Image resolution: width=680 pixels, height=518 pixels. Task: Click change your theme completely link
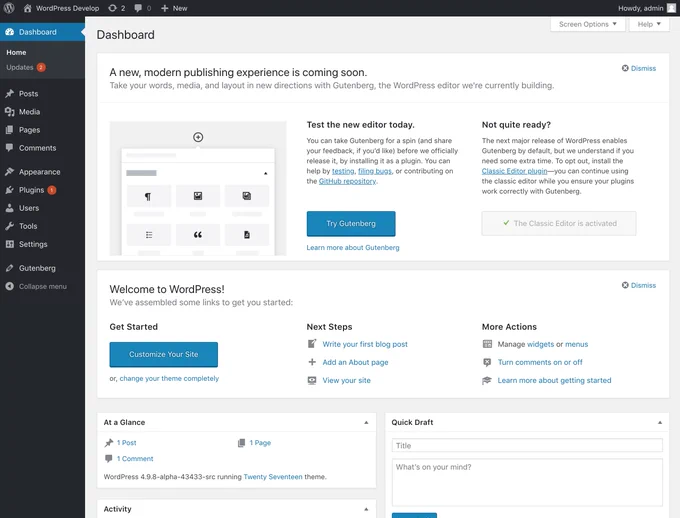pyautogui.click(x=169, y=378)
